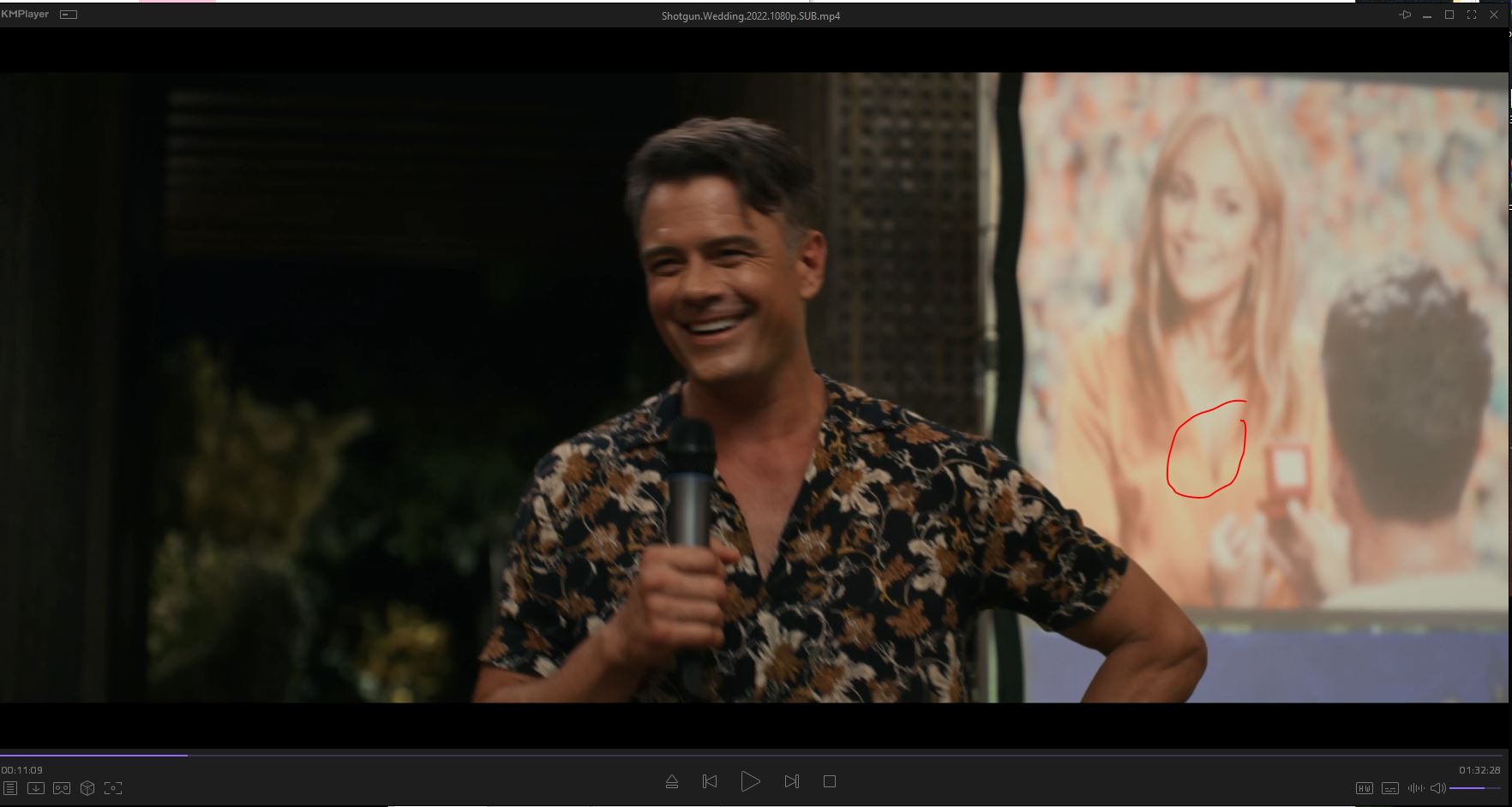Open the audio waveform equalizer icon

1415,788
